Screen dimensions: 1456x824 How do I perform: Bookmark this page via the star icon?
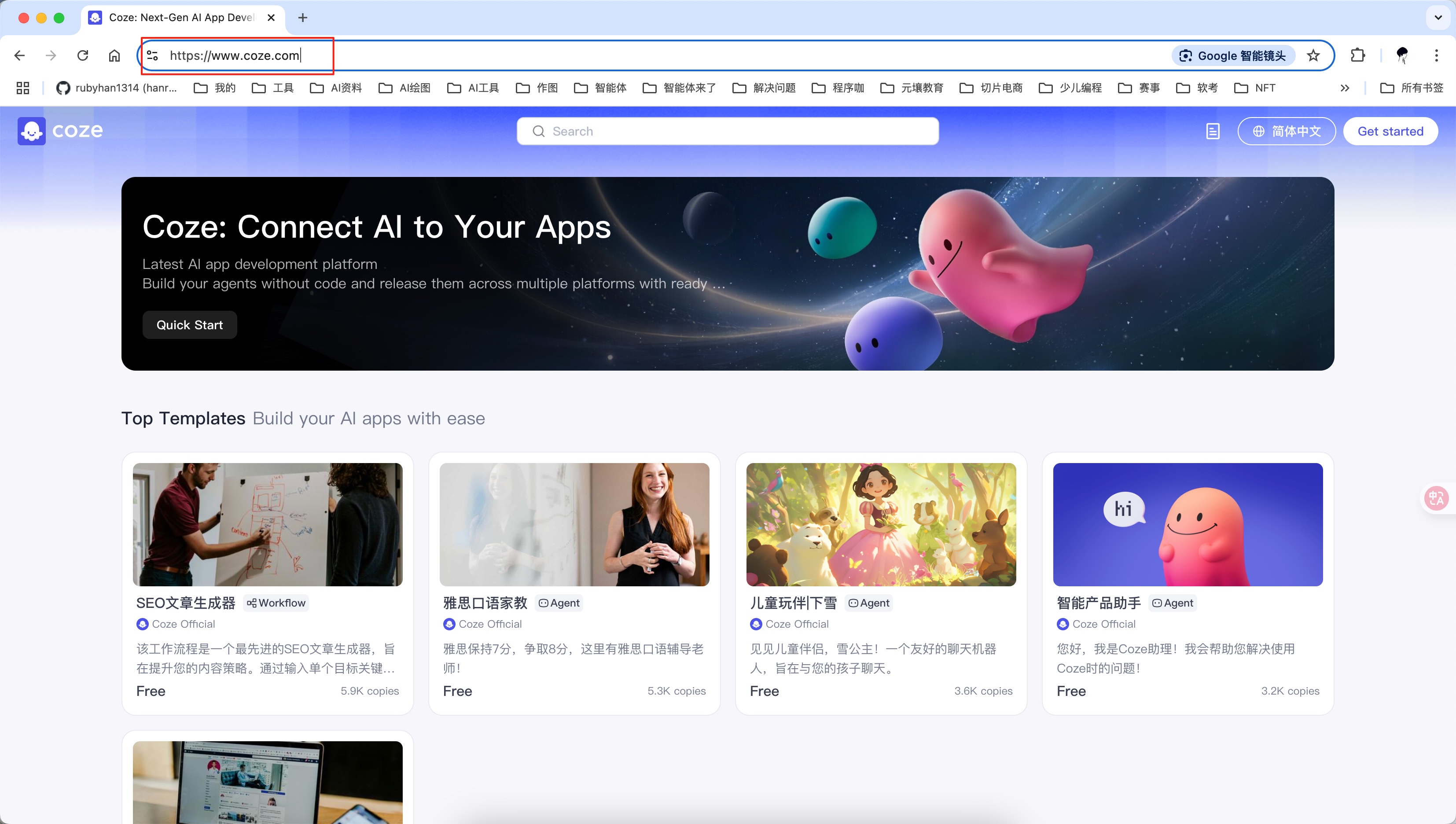(1313, 55)
